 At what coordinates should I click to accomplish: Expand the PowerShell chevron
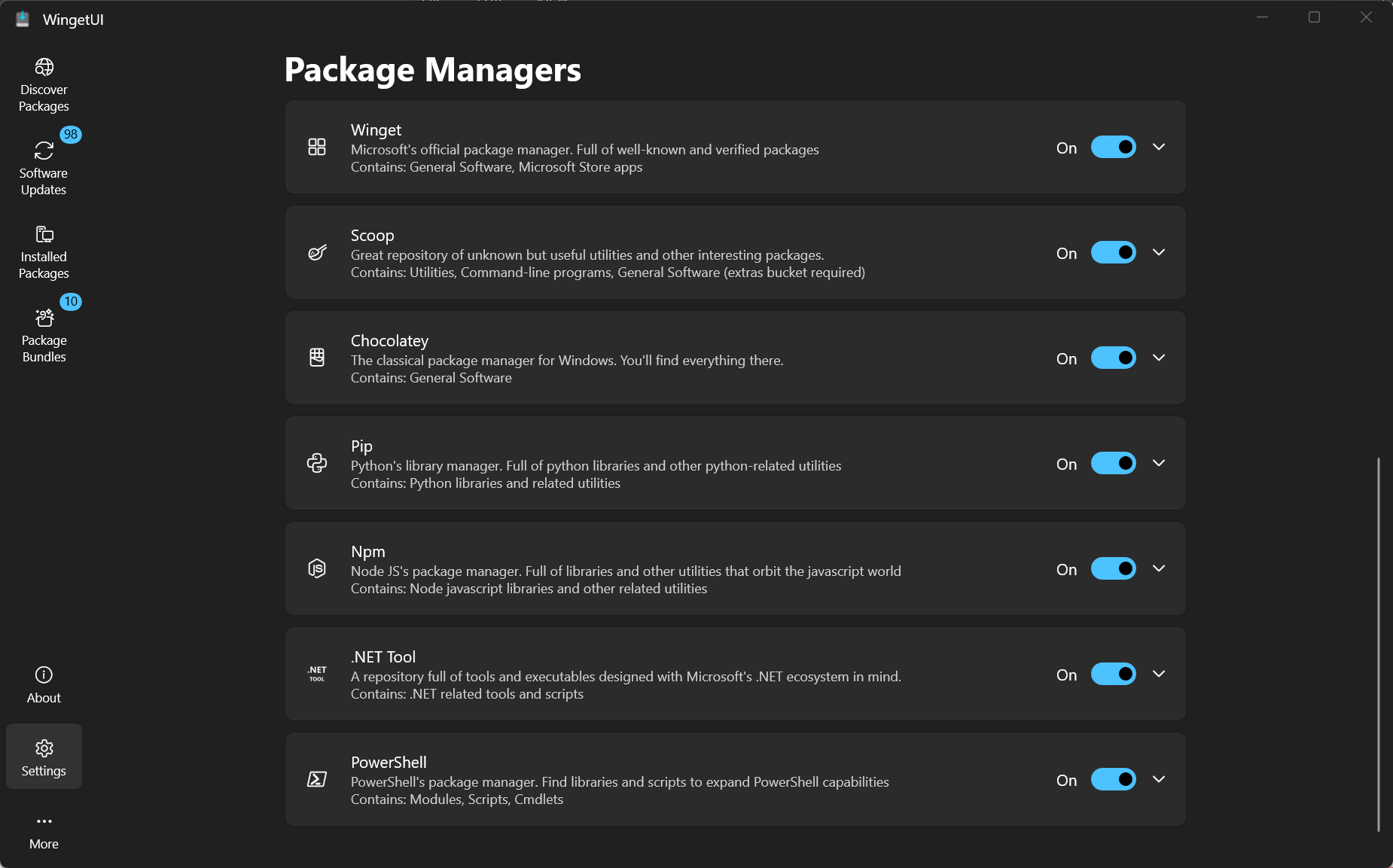(1159, 779)
